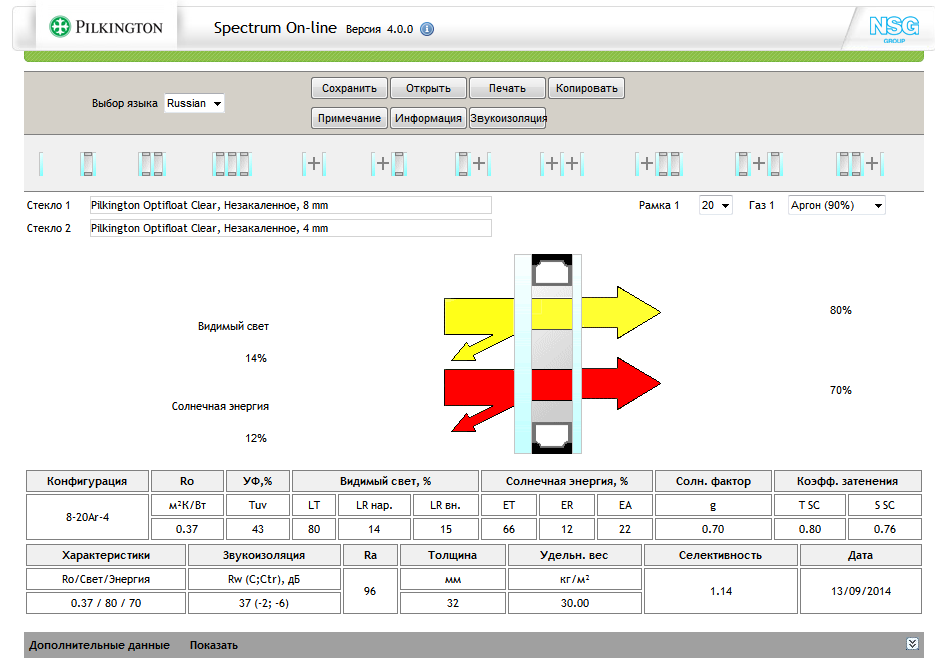Click the 12% solar energy reflection value
Viewport: 935px width, 668px height.
(x=256, y=438)
